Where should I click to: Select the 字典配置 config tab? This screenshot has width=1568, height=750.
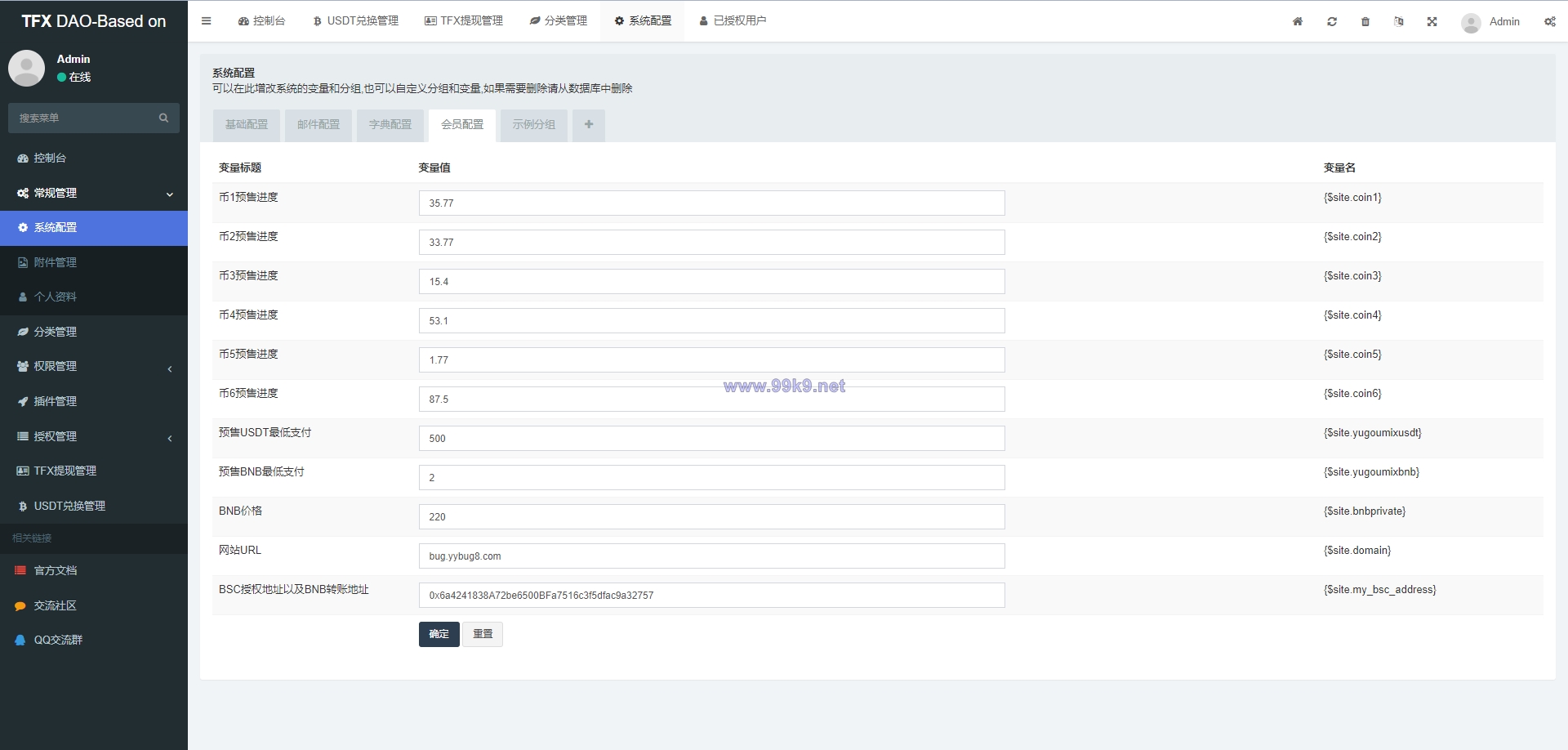(390, 125)
